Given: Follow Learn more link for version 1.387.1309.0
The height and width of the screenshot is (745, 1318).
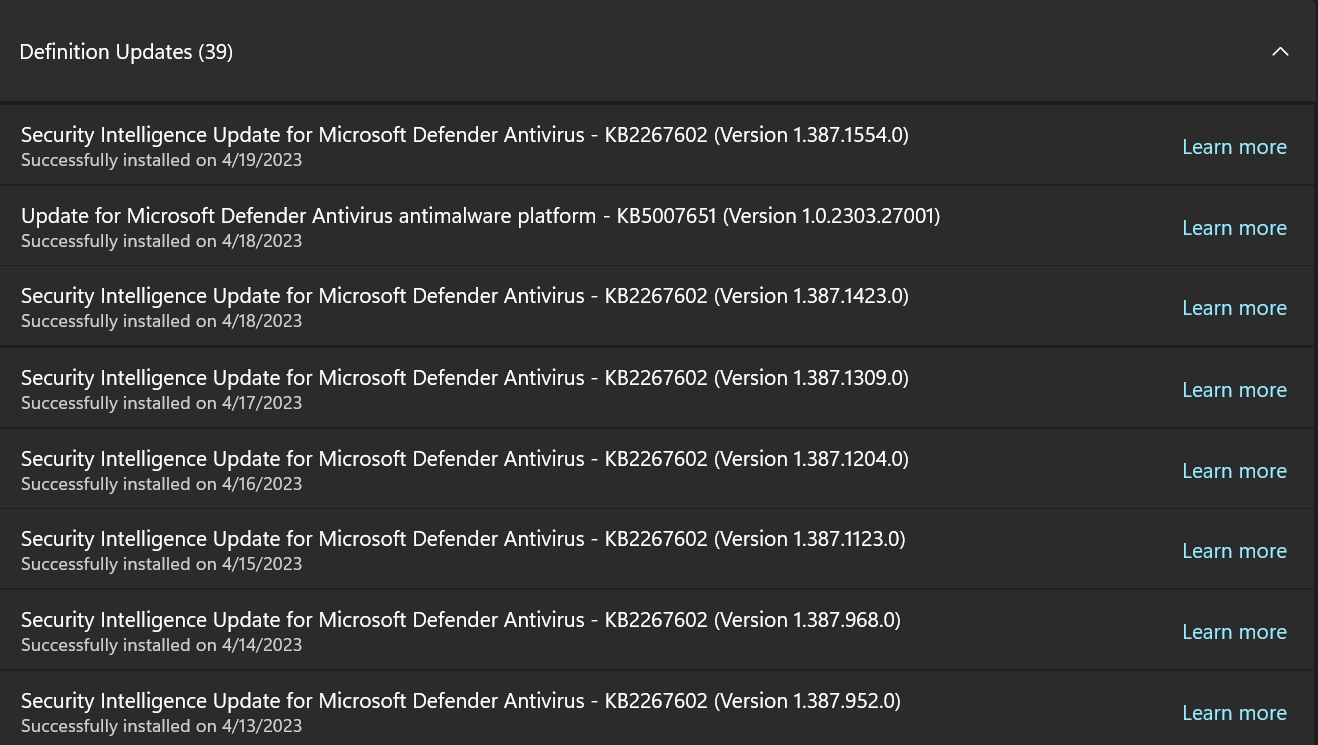Looking at the screenshot, I should pos(1234,390).
